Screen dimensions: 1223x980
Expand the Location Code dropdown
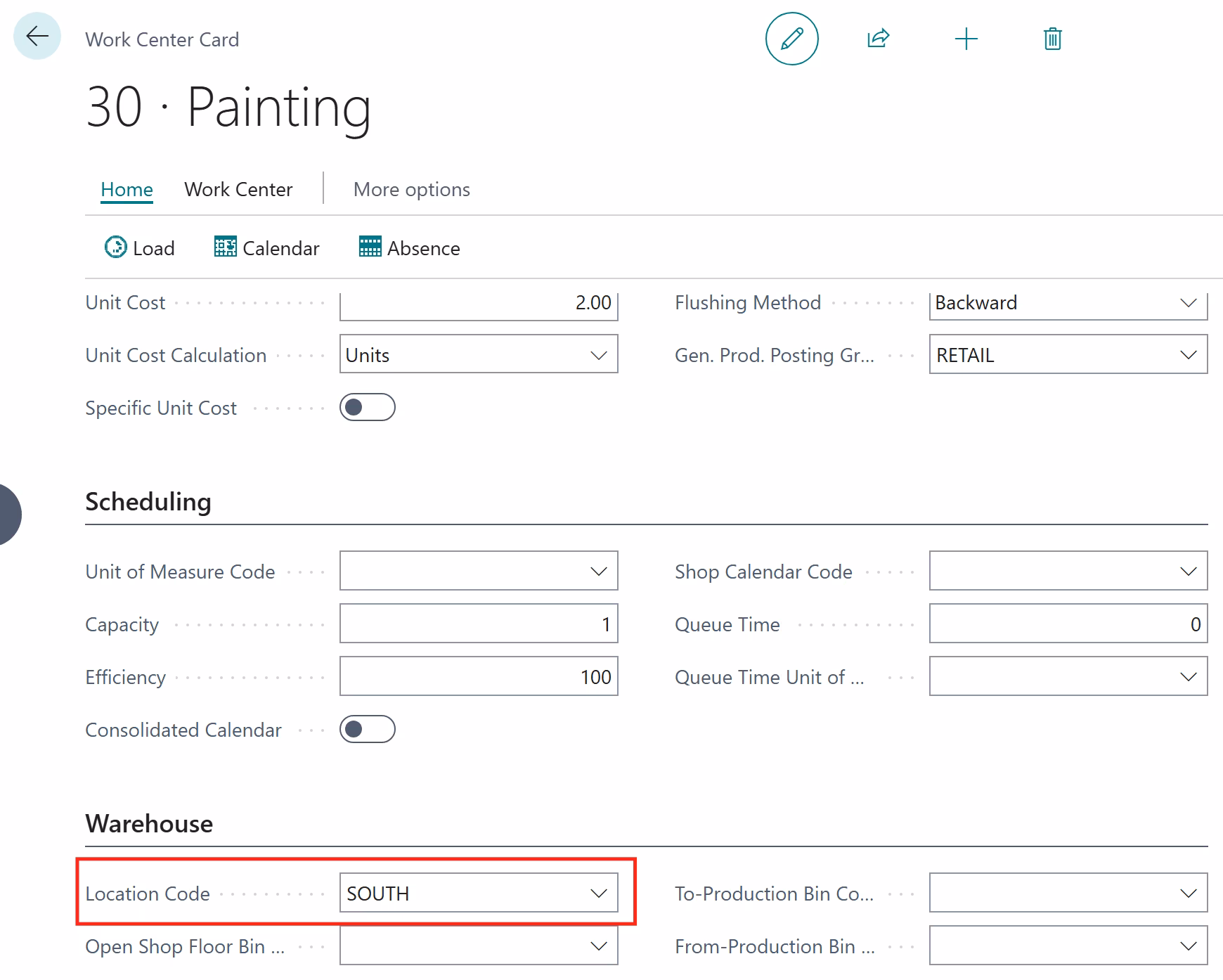598,894
